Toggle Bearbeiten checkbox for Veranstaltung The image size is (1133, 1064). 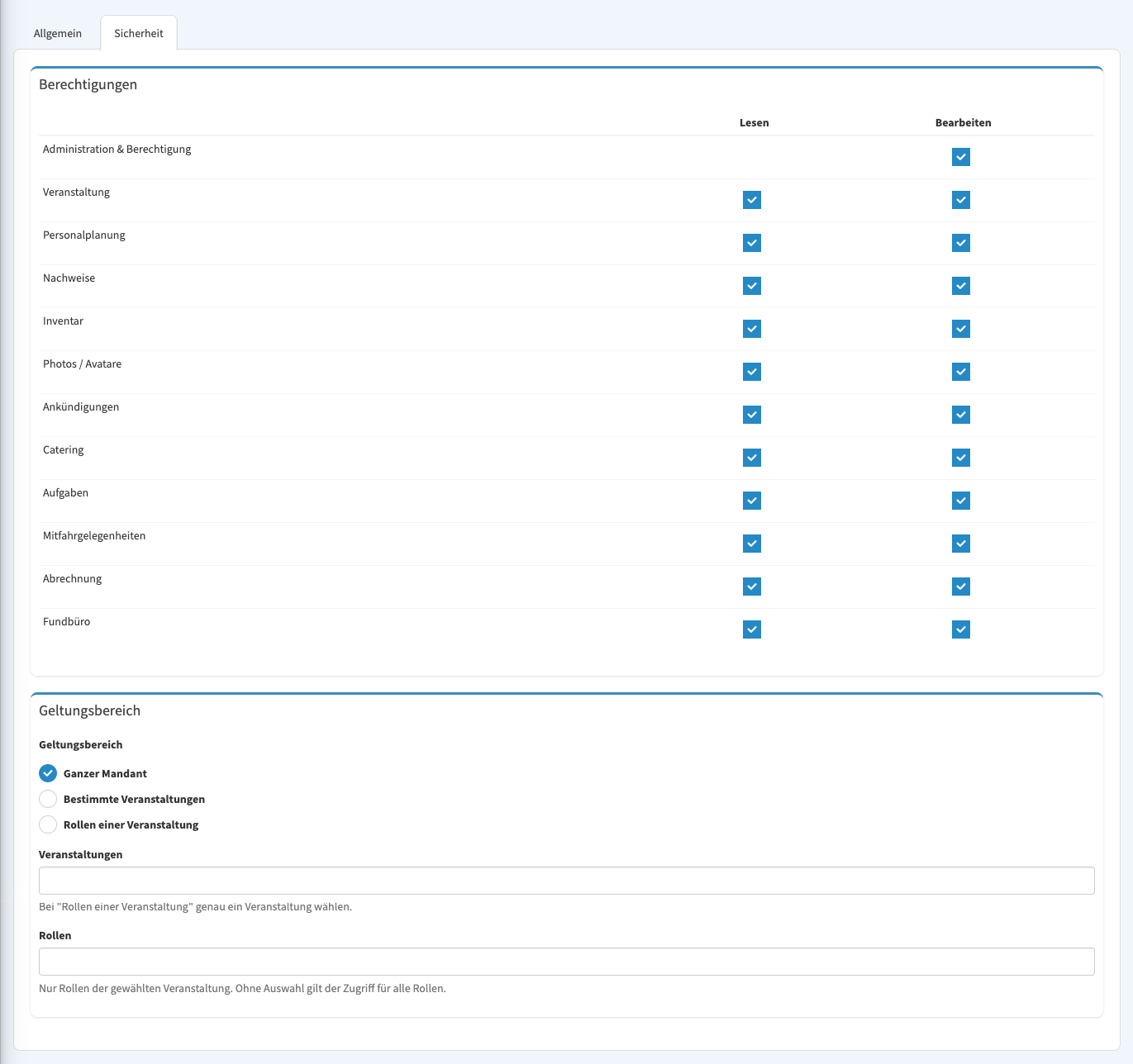(x=961, y=200)
